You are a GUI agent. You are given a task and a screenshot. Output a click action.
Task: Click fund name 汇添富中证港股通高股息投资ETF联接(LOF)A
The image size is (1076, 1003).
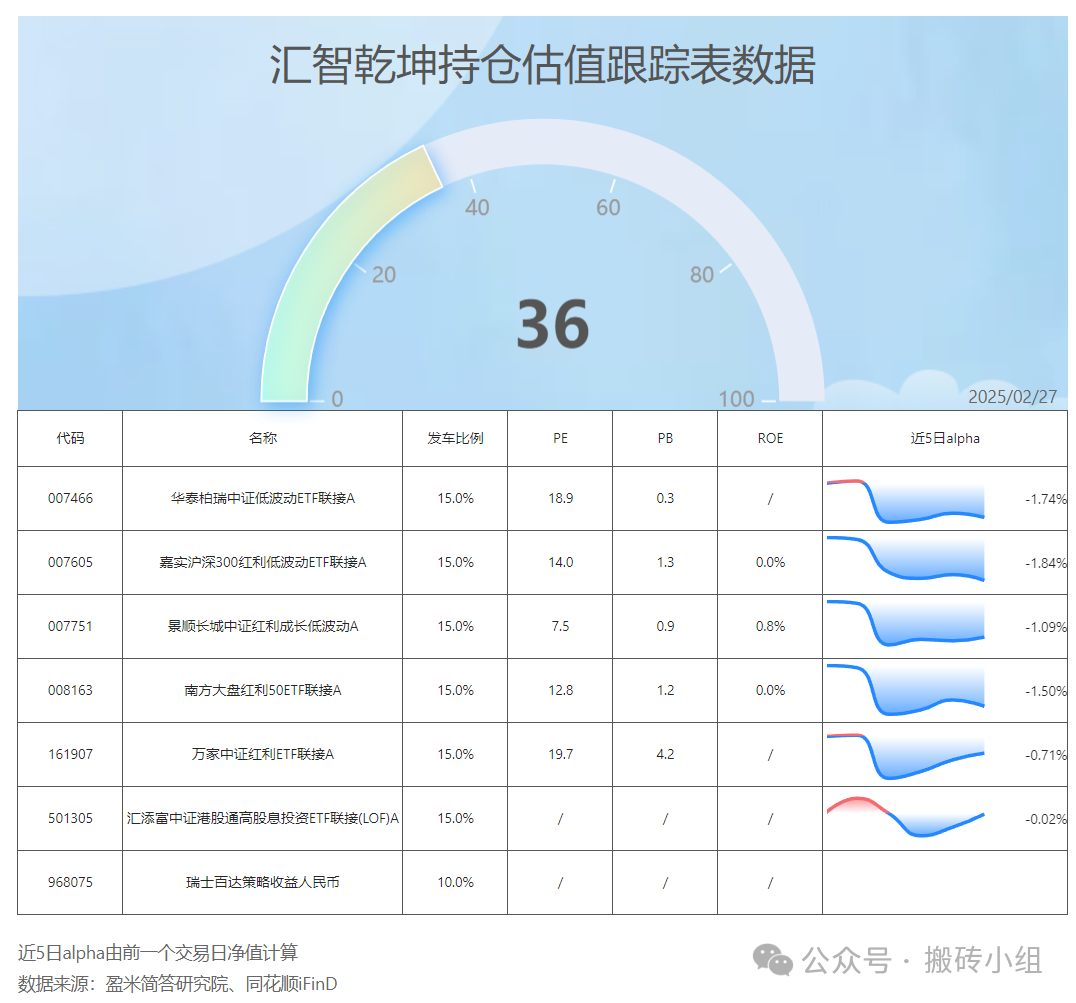262,818
